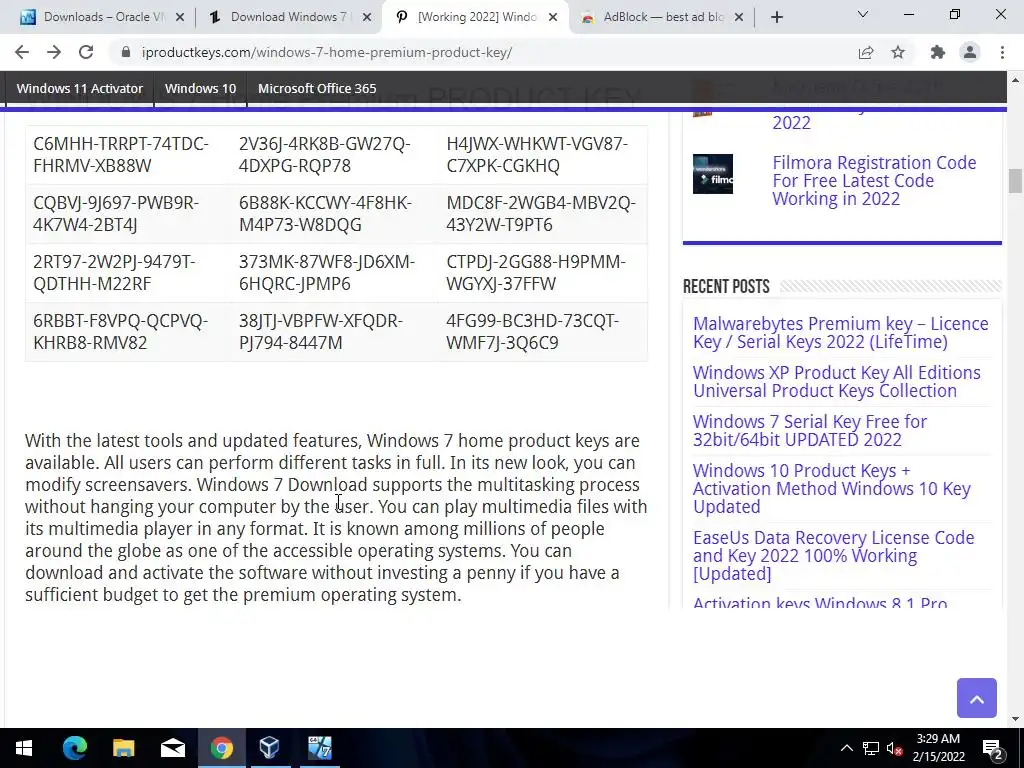Open Malwarebytes Premium key post link

[x=840, y=332]
